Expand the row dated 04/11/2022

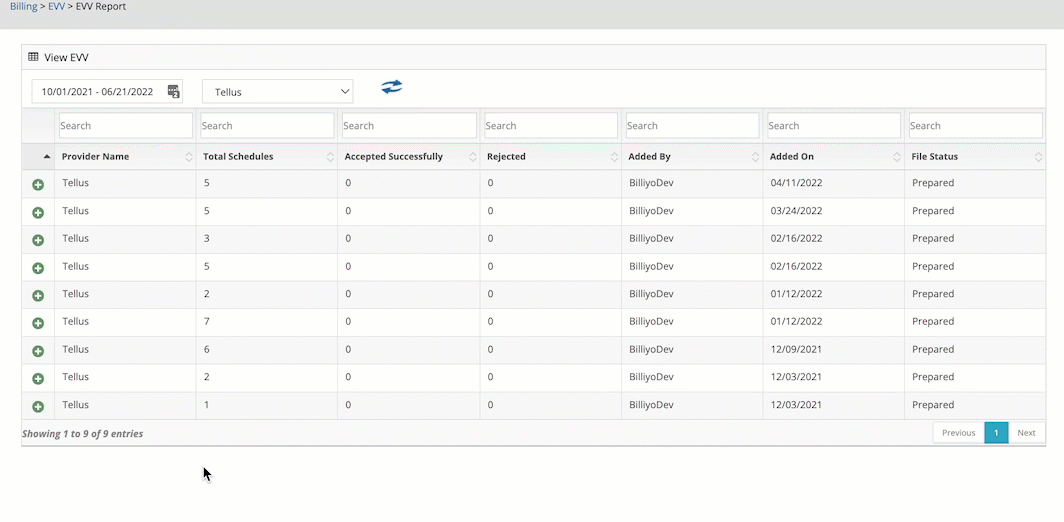(38, 185)
